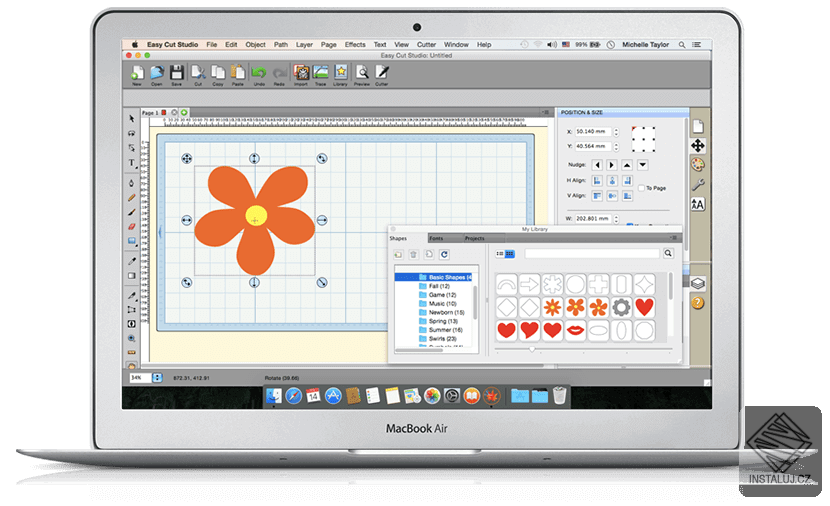Click the position and size move icon
830x506 pixels.
(698, 146)
